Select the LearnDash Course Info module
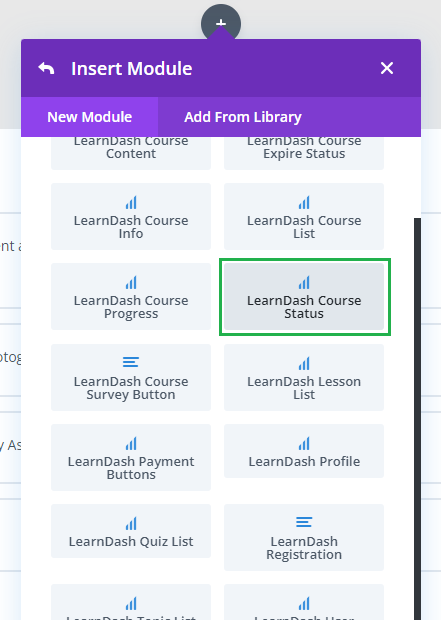 point(131,216)
